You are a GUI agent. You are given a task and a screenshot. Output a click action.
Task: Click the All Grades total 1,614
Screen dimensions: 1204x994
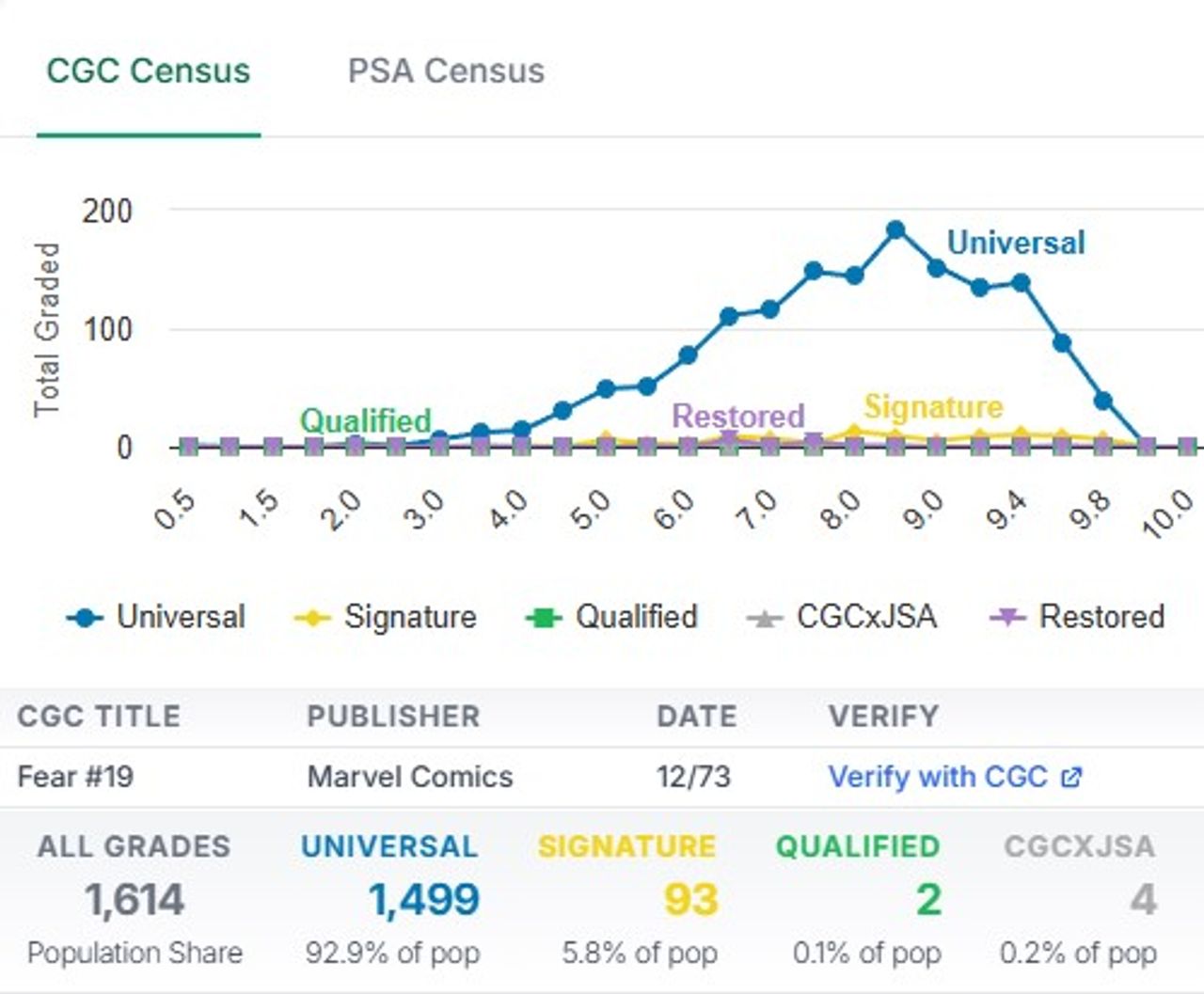tap(135, 900)
